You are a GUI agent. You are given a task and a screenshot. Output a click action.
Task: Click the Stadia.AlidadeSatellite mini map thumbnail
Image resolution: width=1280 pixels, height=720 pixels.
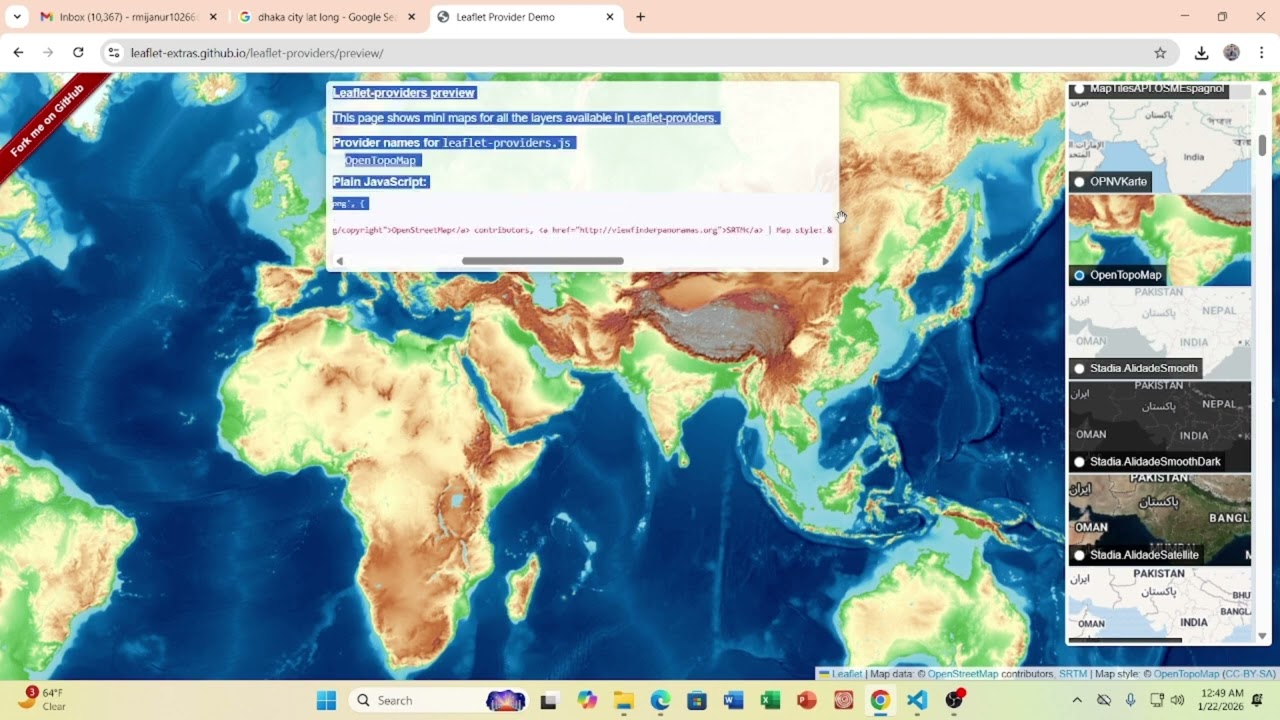click(x=1160, y=520)
